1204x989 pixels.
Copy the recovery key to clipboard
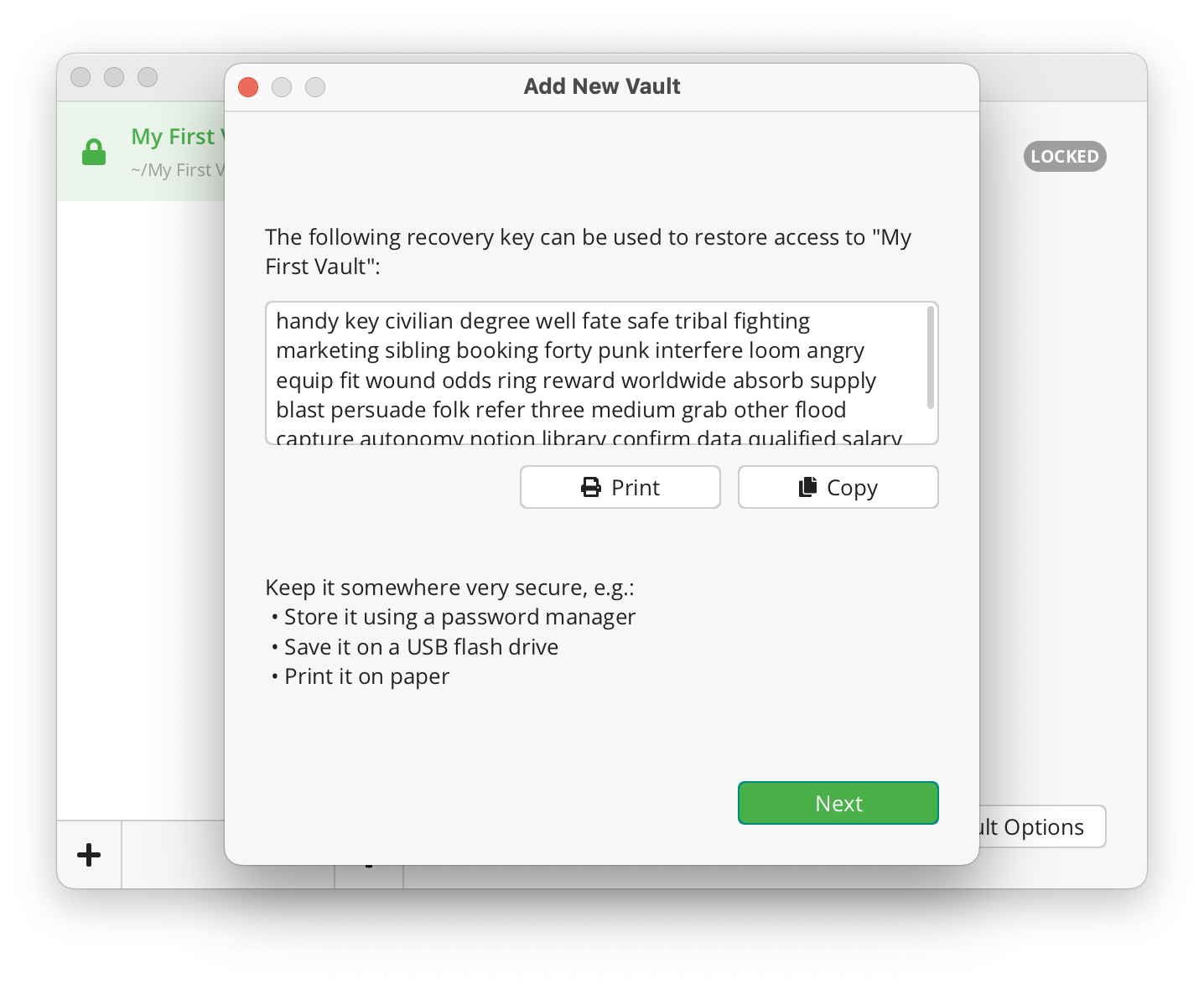(x=838, y=487)
